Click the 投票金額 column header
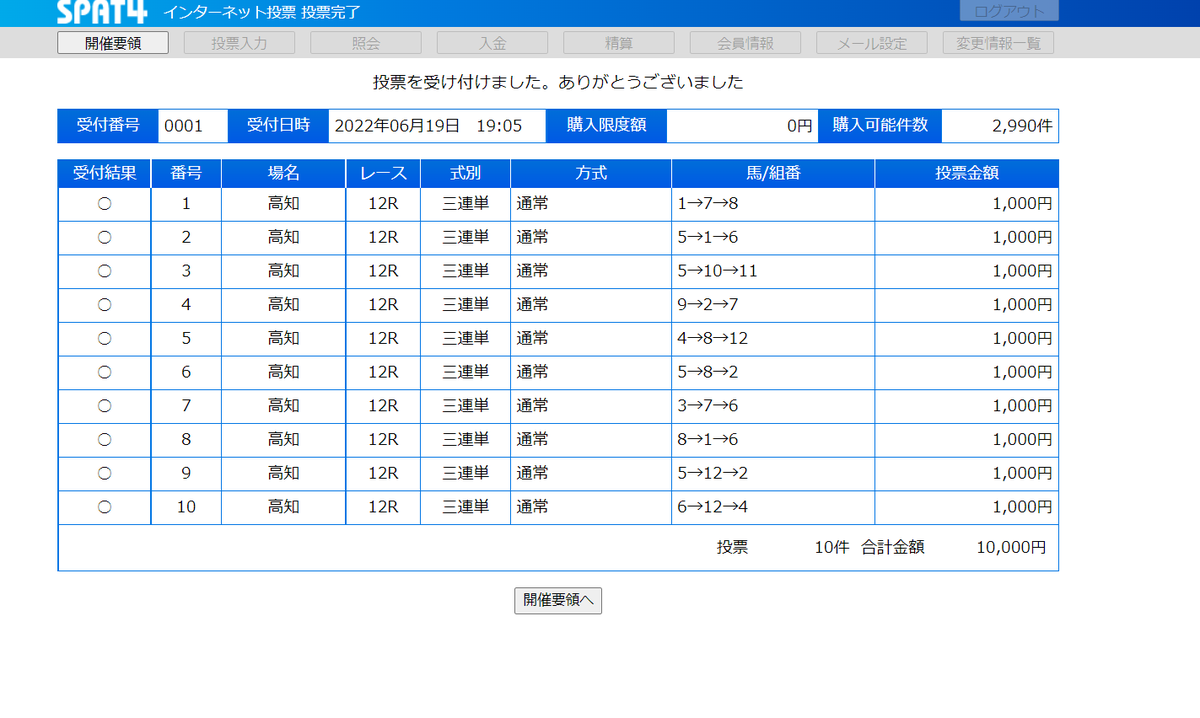The image size is (1200, 718). pos(966,173)
